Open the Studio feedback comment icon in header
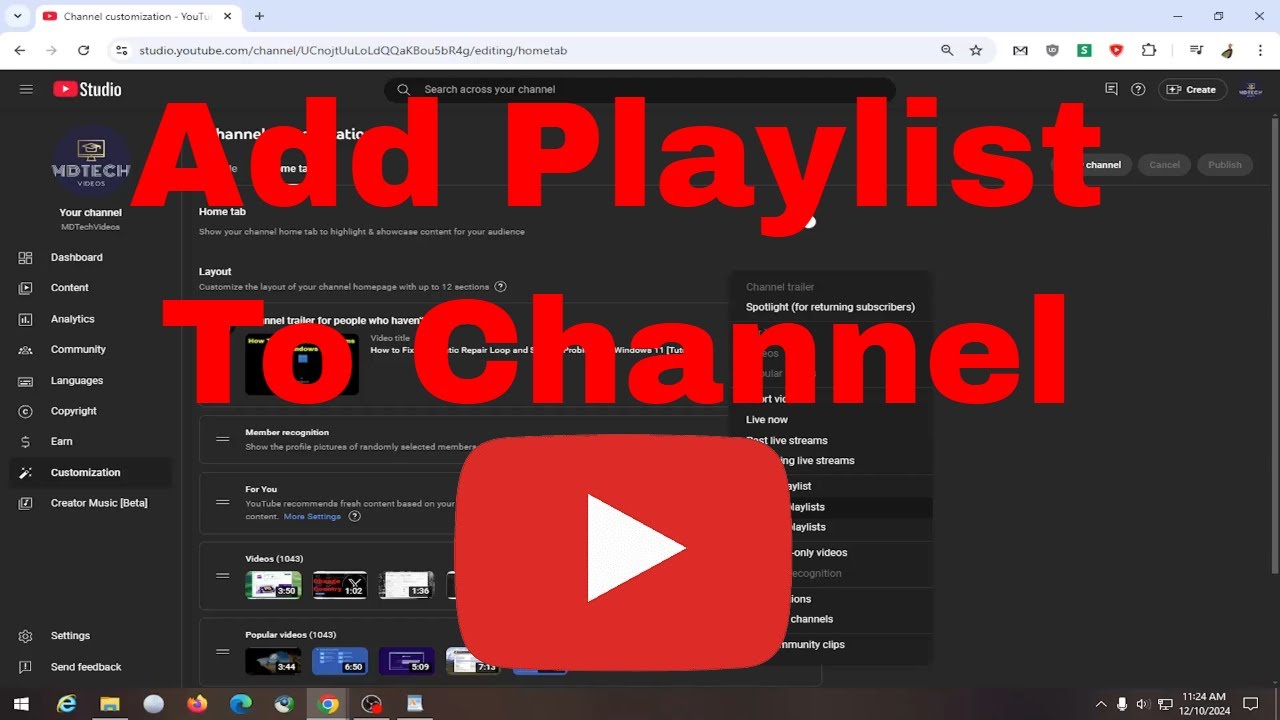Viewport: 1280px width, 720px height. [1111, 89]
